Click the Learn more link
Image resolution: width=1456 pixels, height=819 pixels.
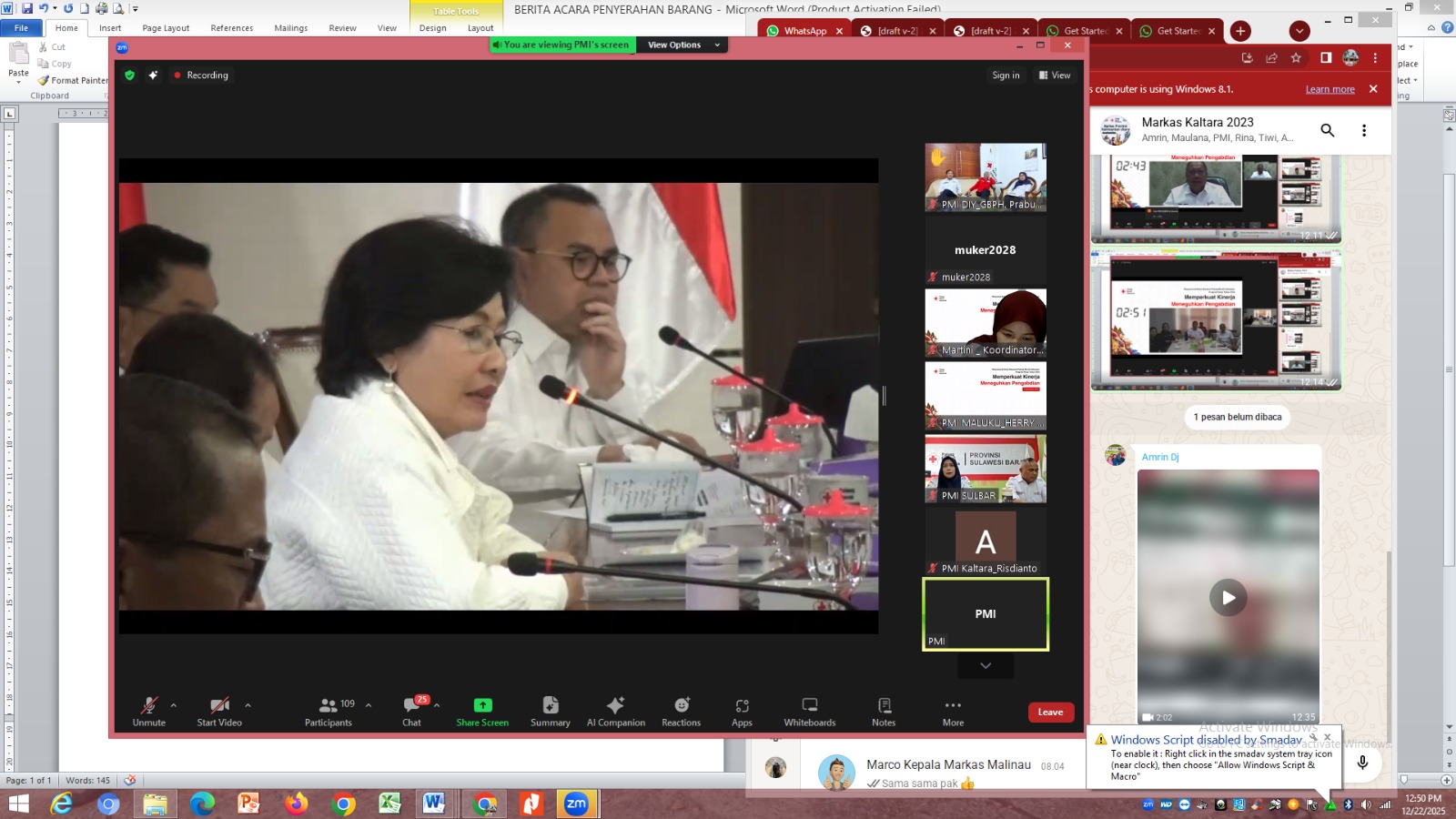[x=1330, y=89]
